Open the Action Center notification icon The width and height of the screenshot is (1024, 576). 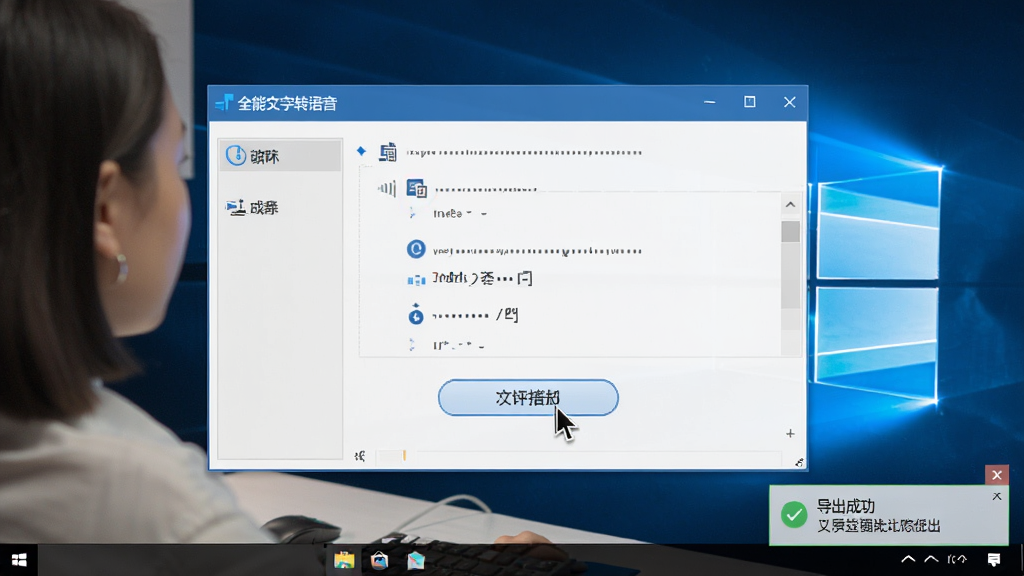[x=994, y=559]
